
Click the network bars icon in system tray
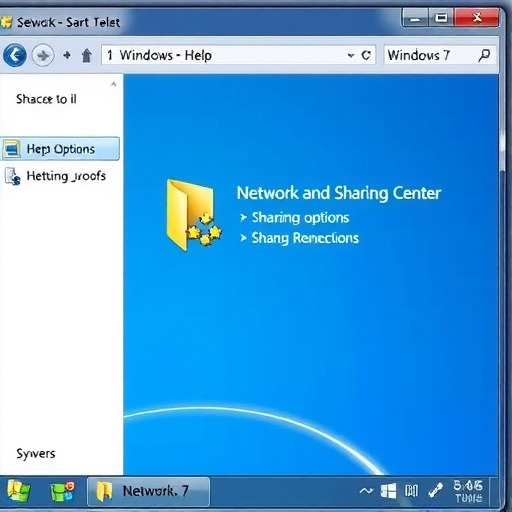[411, 491]
